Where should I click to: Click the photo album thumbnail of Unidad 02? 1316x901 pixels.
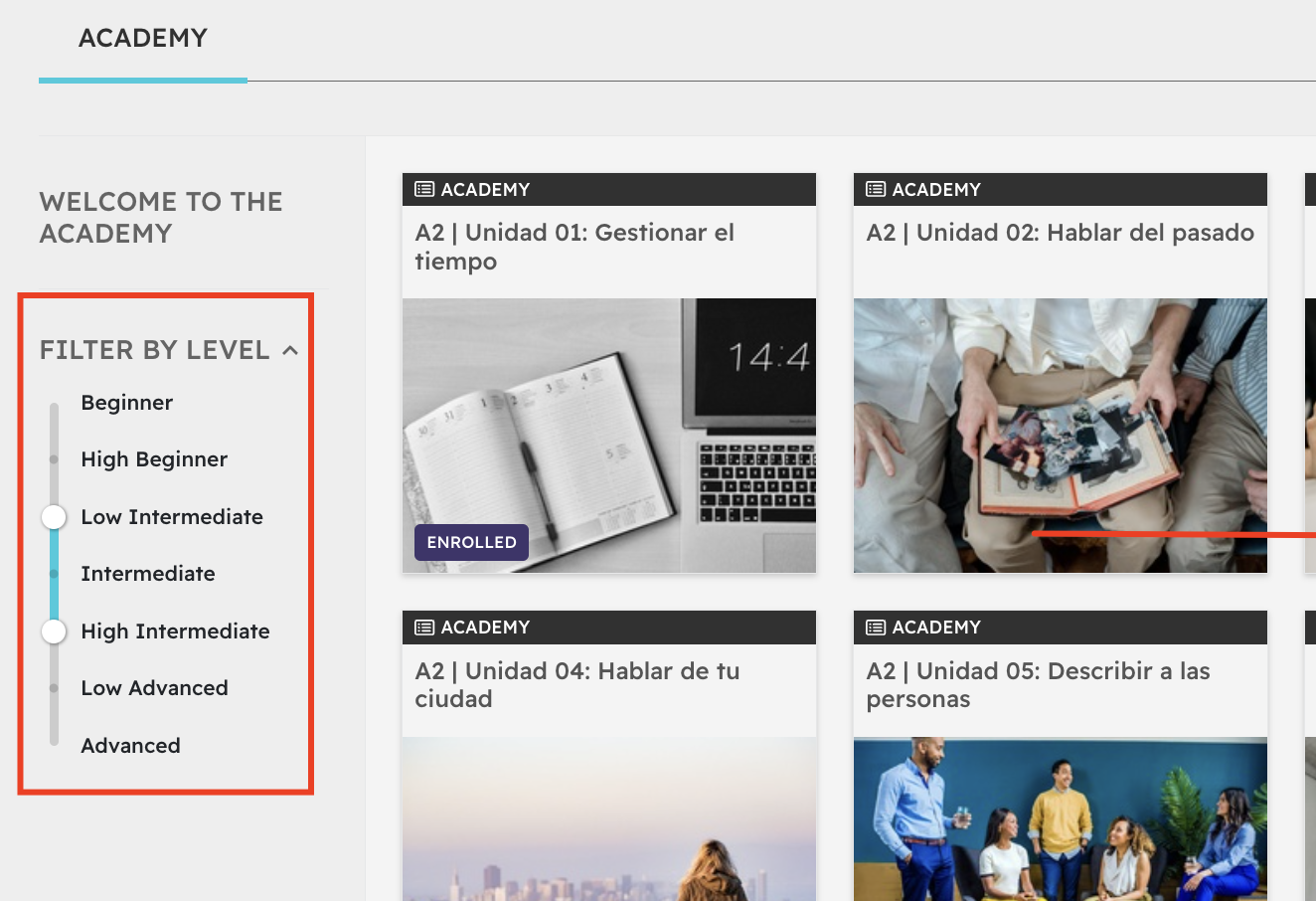(1061, 436)
